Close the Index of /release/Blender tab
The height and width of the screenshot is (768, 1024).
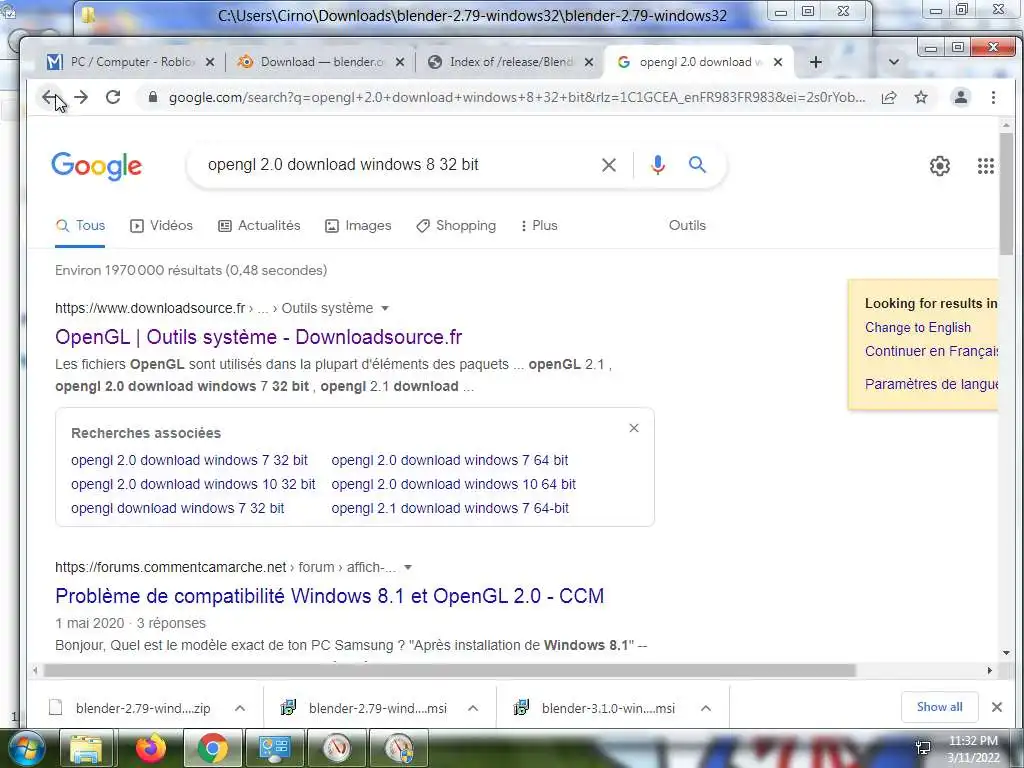pos(589,62)
